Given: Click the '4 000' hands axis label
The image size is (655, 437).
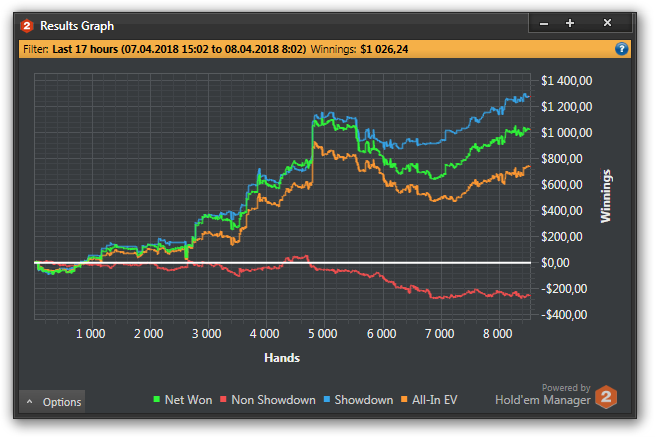Looking at the screenshot, I should (x=264, y=334).
